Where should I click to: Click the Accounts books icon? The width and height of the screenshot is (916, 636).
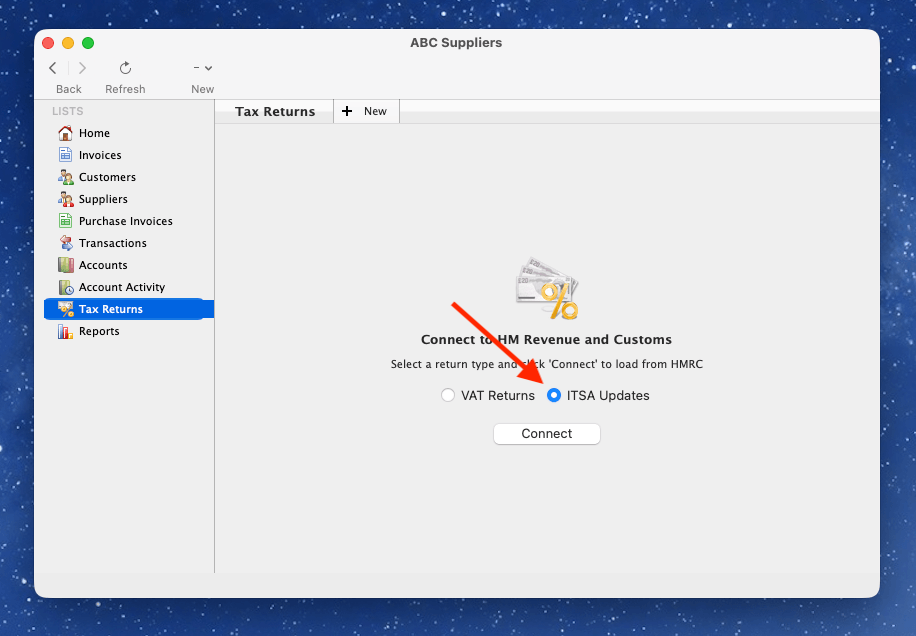65,265
